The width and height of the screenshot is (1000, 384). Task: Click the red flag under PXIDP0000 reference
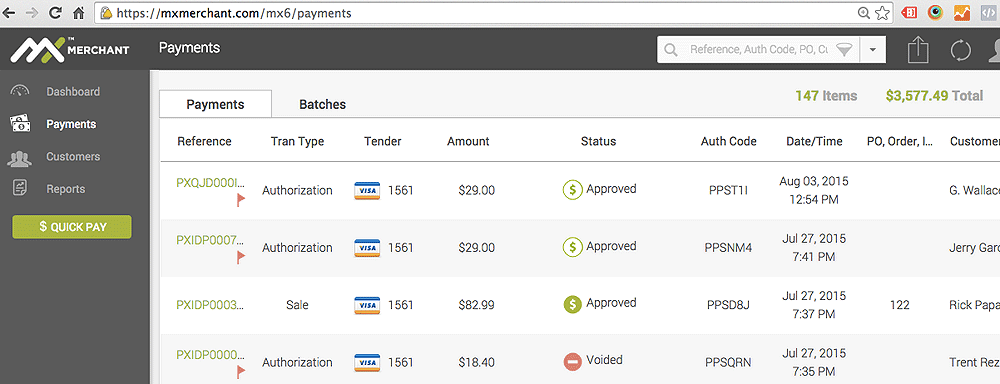tap(241, 372)
